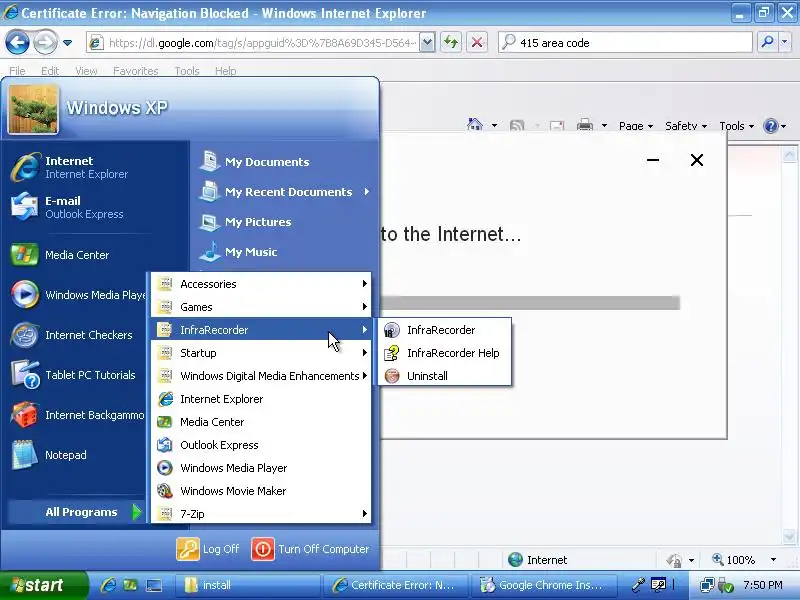Open the Page command bar menu
The width and height of the screenshot is (800, 600).
click(x=636, y=126)
